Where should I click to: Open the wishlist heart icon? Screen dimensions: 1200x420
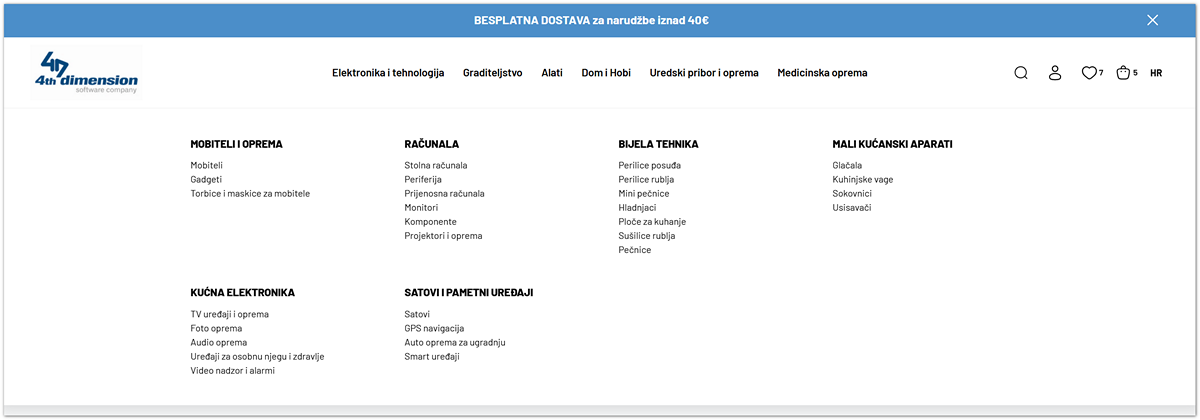click(x=1089, y=73)
